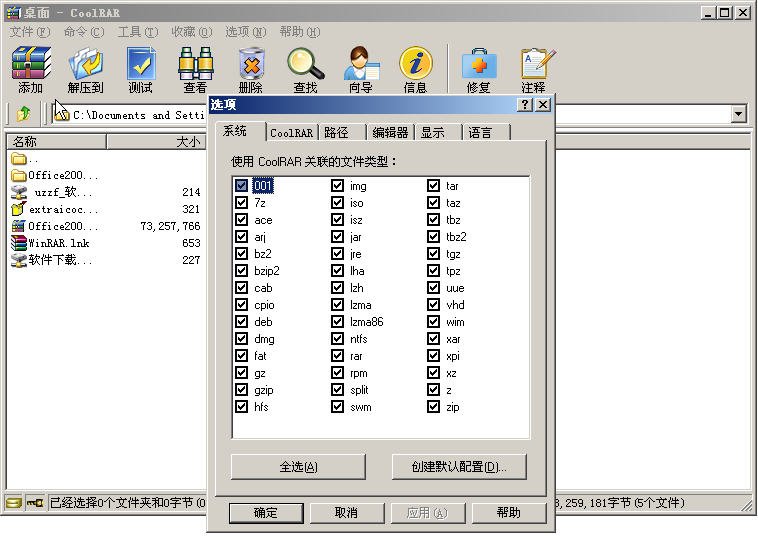Viewport: 758px width, 537px height.
Task: Select the parent folder '..' icon
Action: pos(19,159)
